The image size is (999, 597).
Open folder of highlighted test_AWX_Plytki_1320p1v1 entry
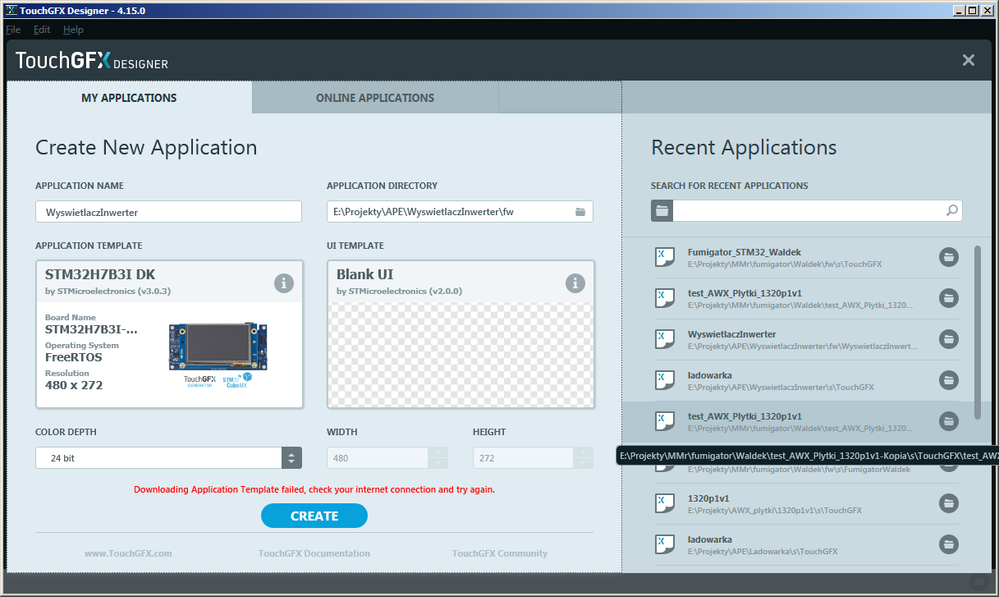(948, 421)
